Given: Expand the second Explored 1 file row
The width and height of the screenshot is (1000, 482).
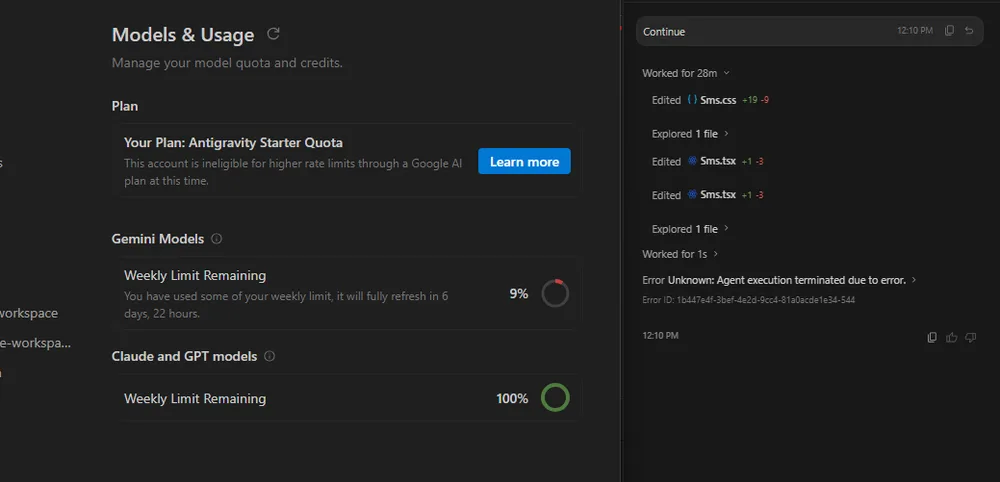Looking at the screenshot, I should 690,229.
